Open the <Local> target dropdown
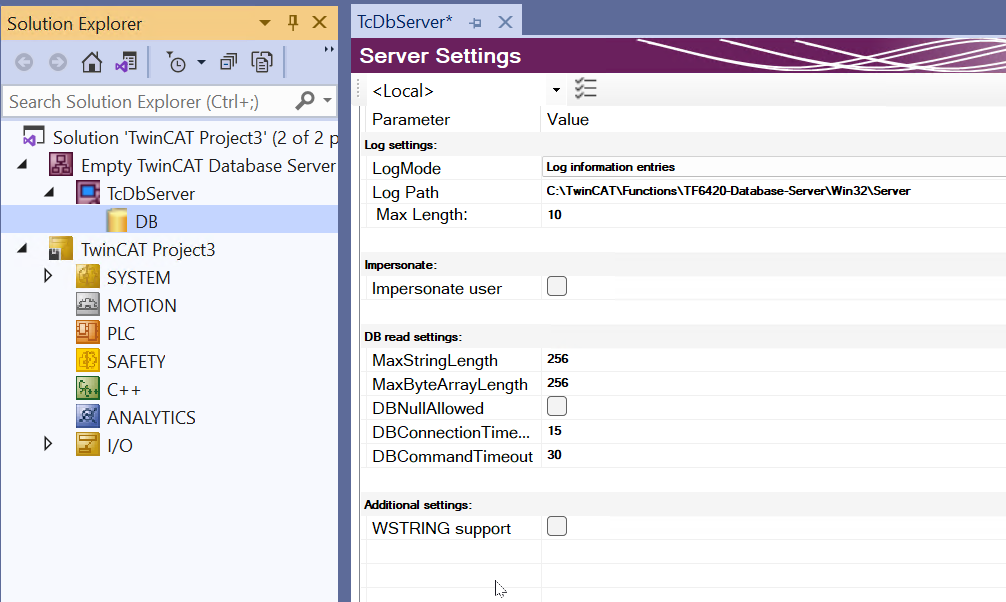 pos(556,90)
